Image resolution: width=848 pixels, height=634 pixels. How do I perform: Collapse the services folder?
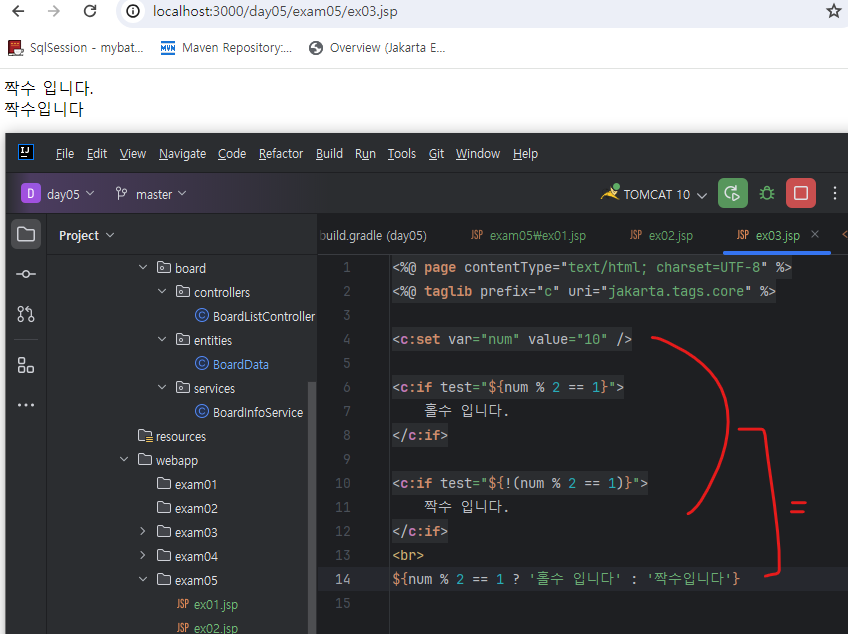[162, 388]
